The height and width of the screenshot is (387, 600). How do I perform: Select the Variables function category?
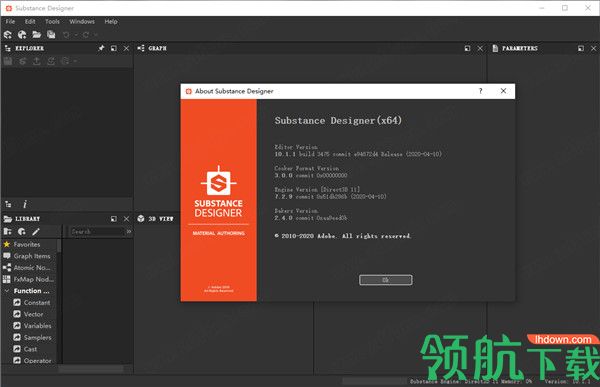click(x=38, y=326)
